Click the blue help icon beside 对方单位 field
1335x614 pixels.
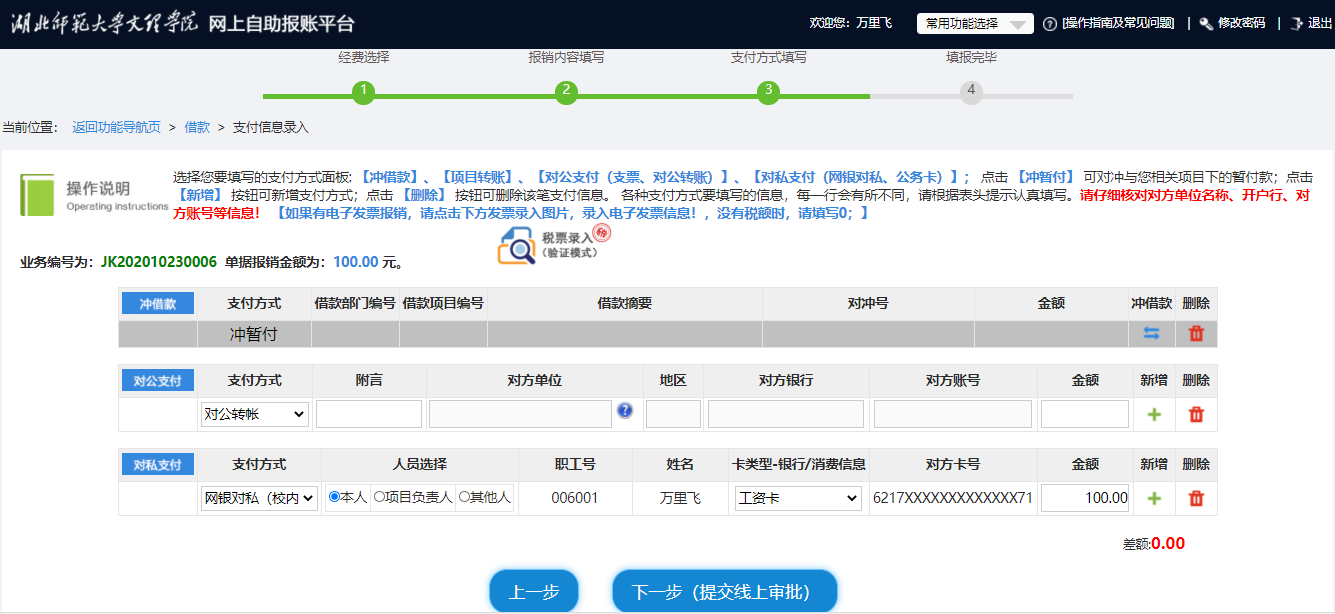coord(625,410)
